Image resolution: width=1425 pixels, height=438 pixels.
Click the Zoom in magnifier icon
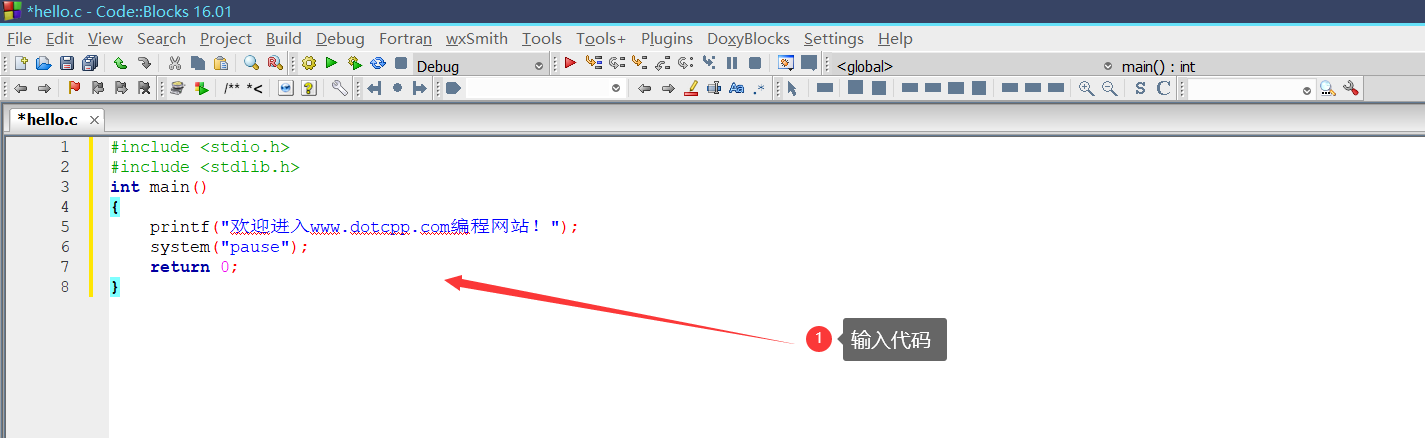tap(1086, 88)
